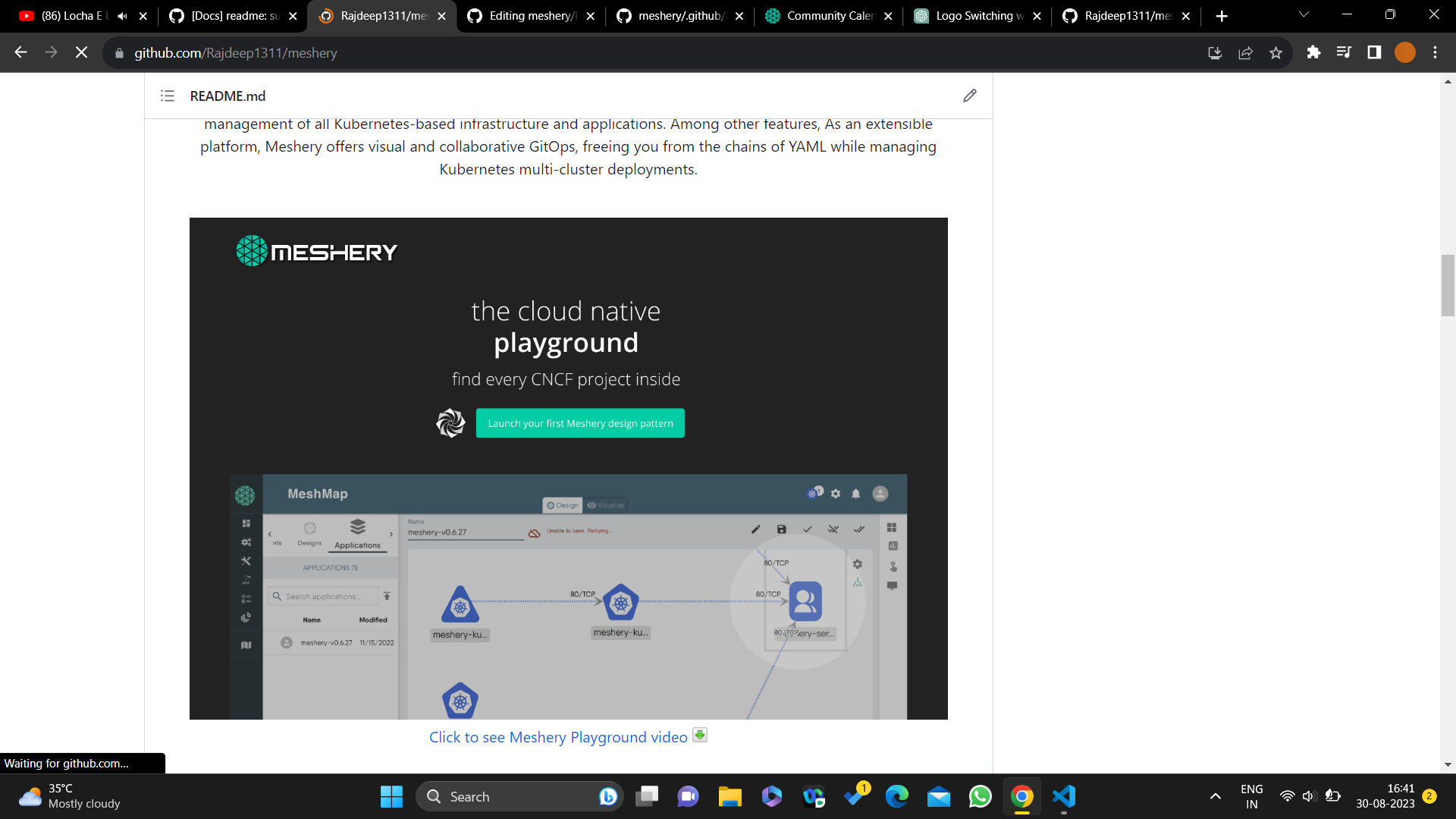Click install app icon in address bar
The width and height of the screenshot is (1456, 819).
(1215, 52)
